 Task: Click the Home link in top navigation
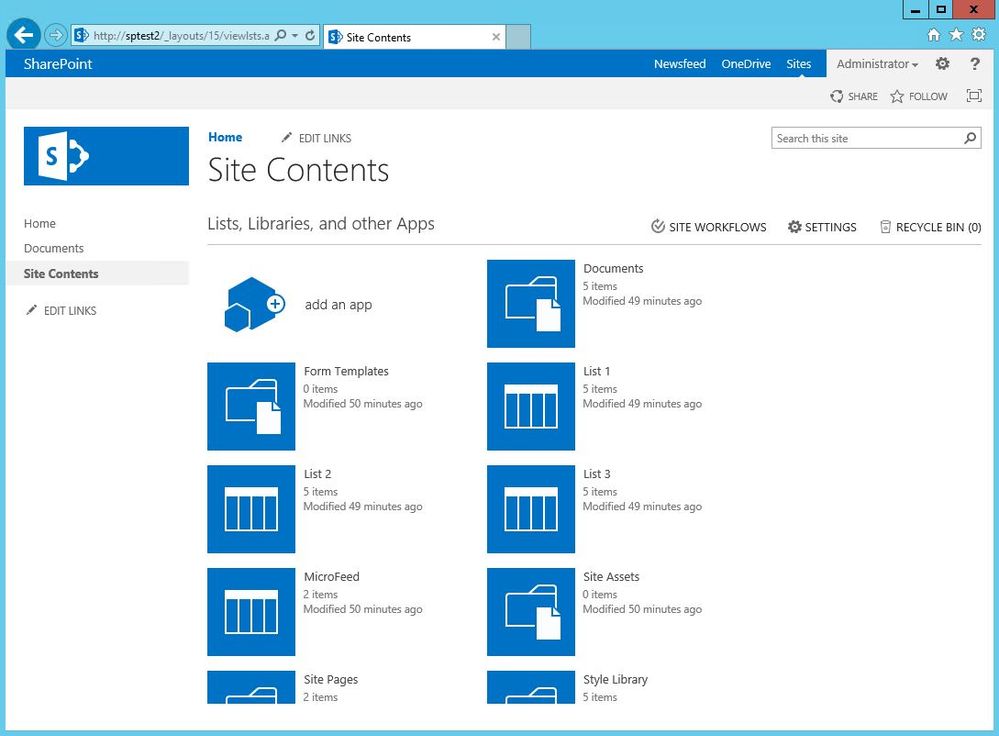click(x=225, y=137)
